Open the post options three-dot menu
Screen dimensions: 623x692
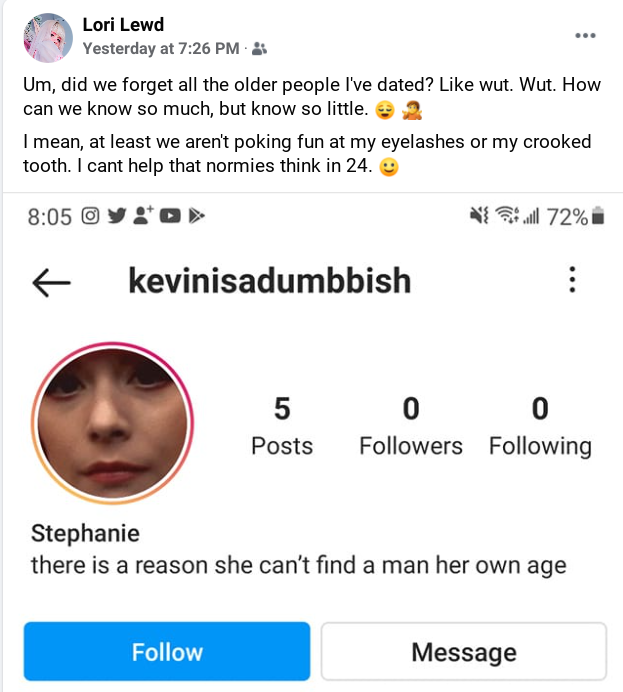(x=585, y=35)
